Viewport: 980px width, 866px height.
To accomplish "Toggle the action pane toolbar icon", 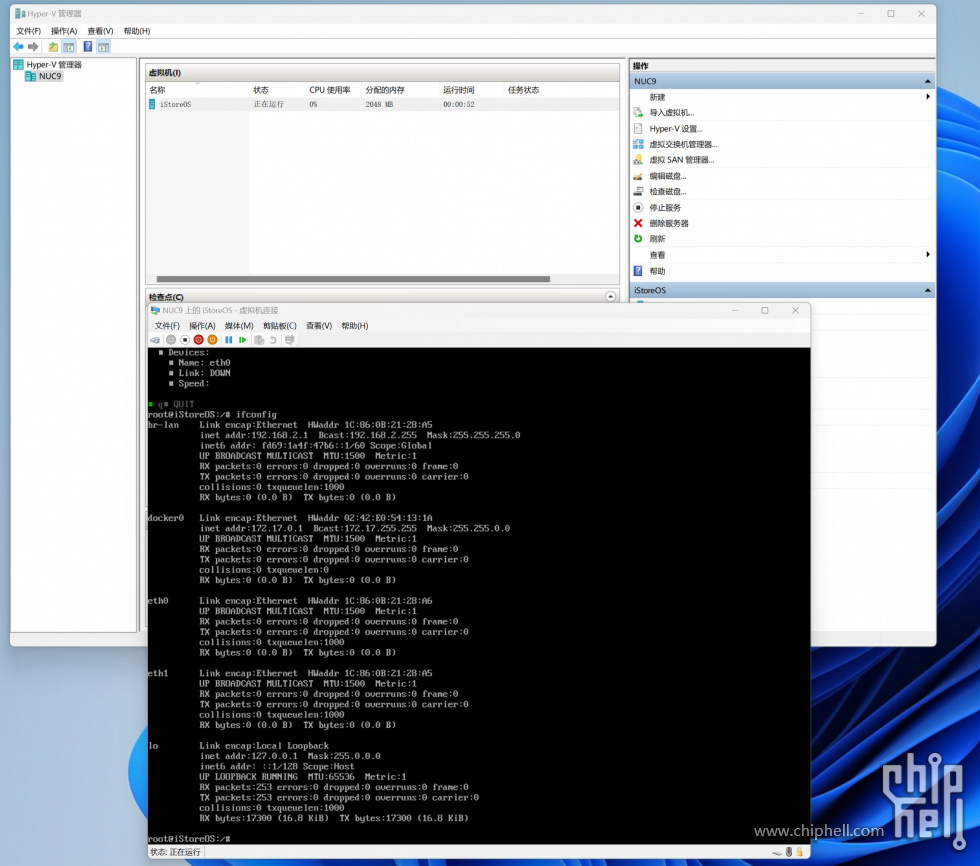I will pyautogui.click(x=104, y=47).
